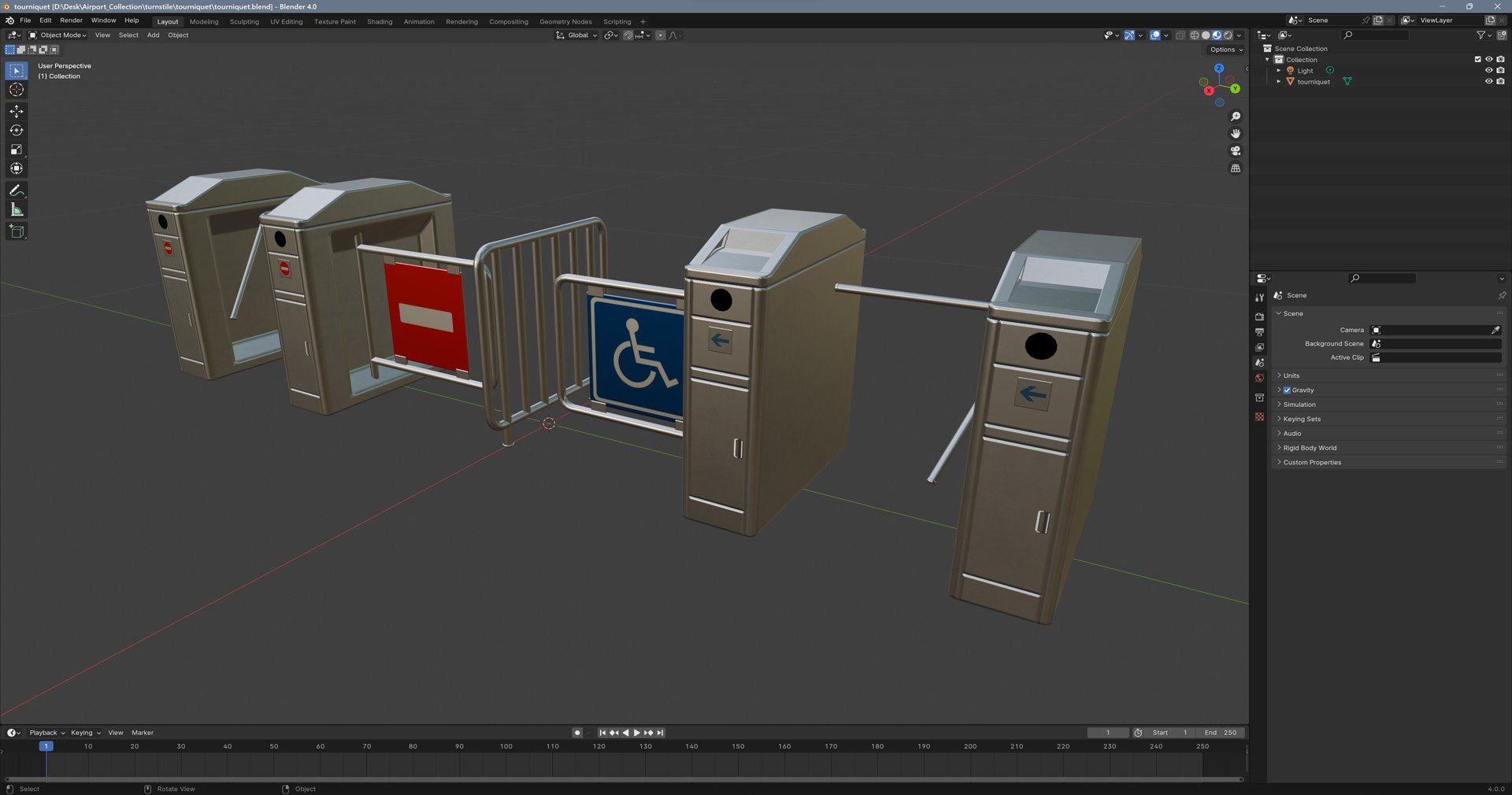Toggle the camera view icon
Image resolution: width=1512 pixels, height=795 pixels.
1236,151
